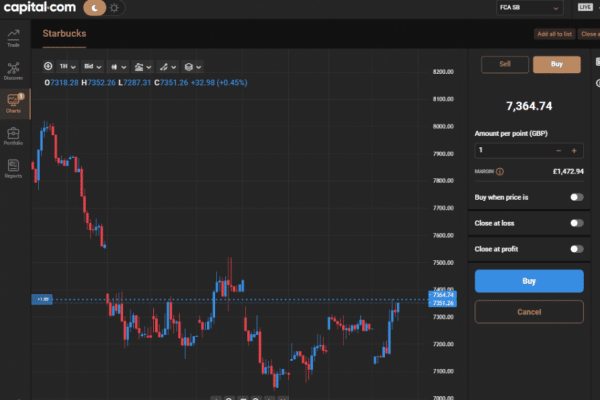
Task: Click the Cancel button
Action: [529, 312]
